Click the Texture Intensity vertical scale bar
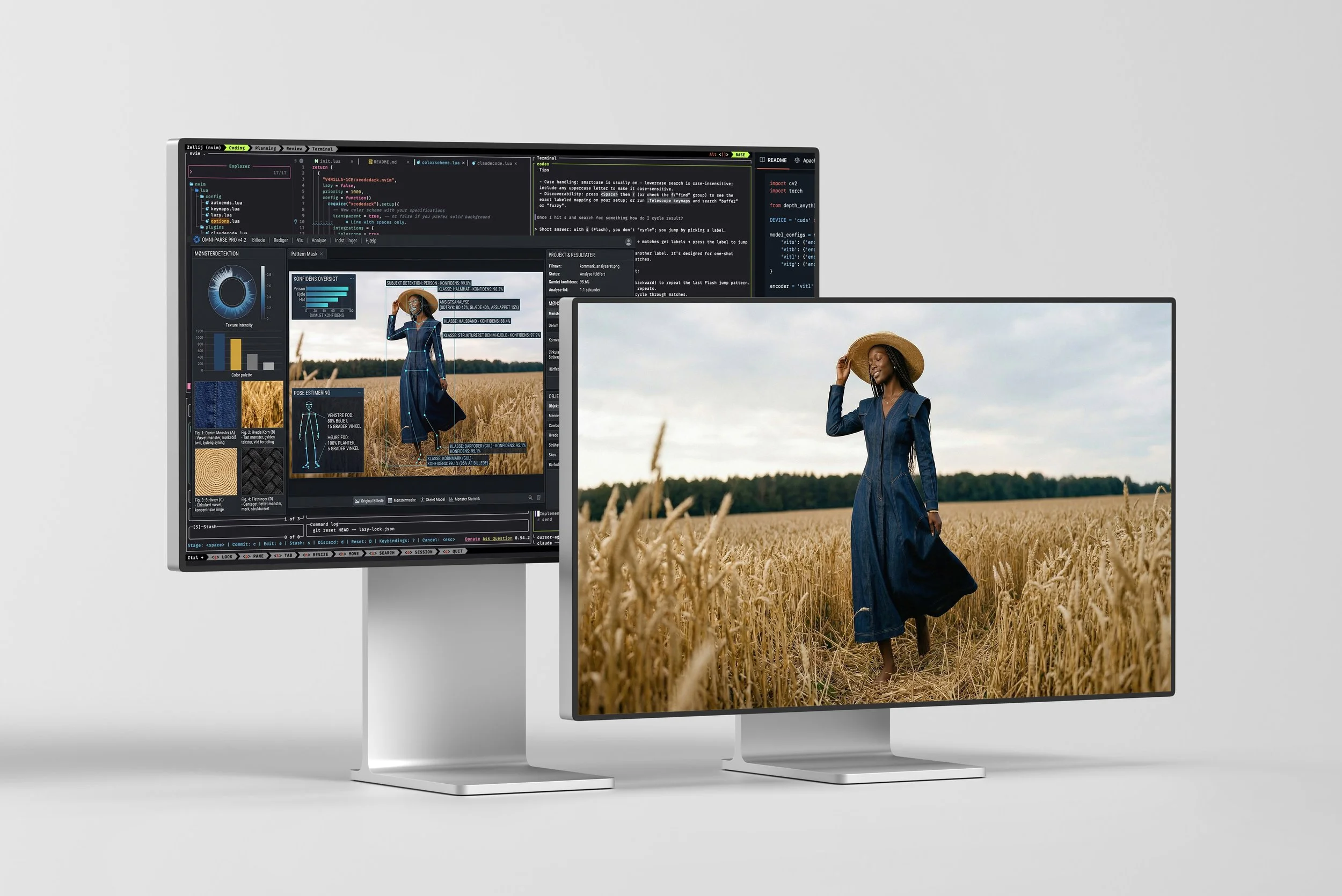This screenshot has width=1342, height=896. pos(263,292)
